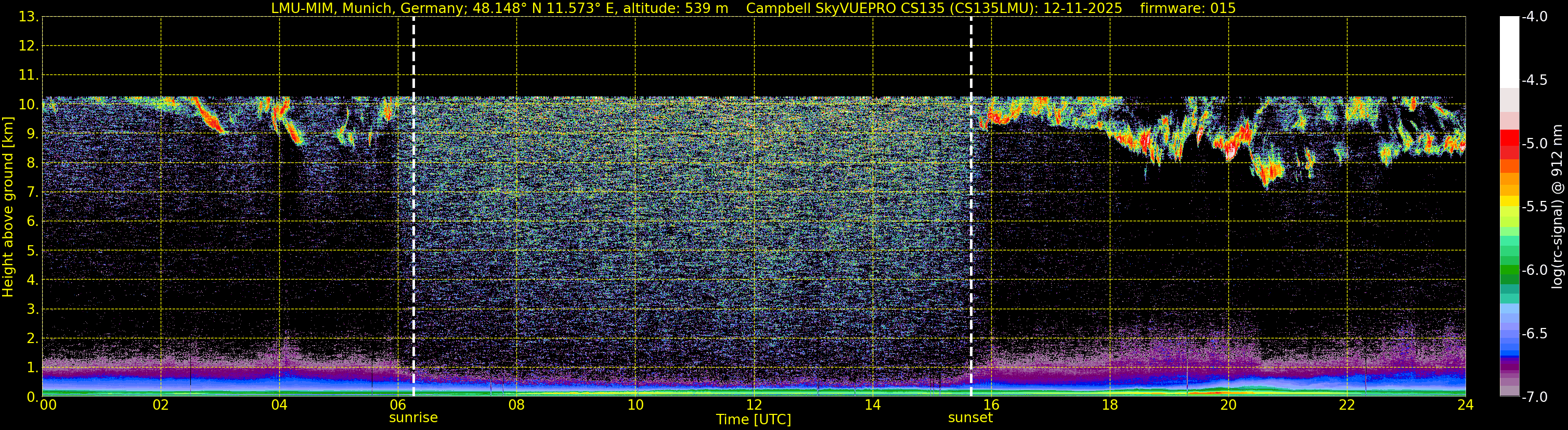Screen dimensions: 1568x430
Task: Click the white top section of the colorbar
Action: [x=1509, y=49]
